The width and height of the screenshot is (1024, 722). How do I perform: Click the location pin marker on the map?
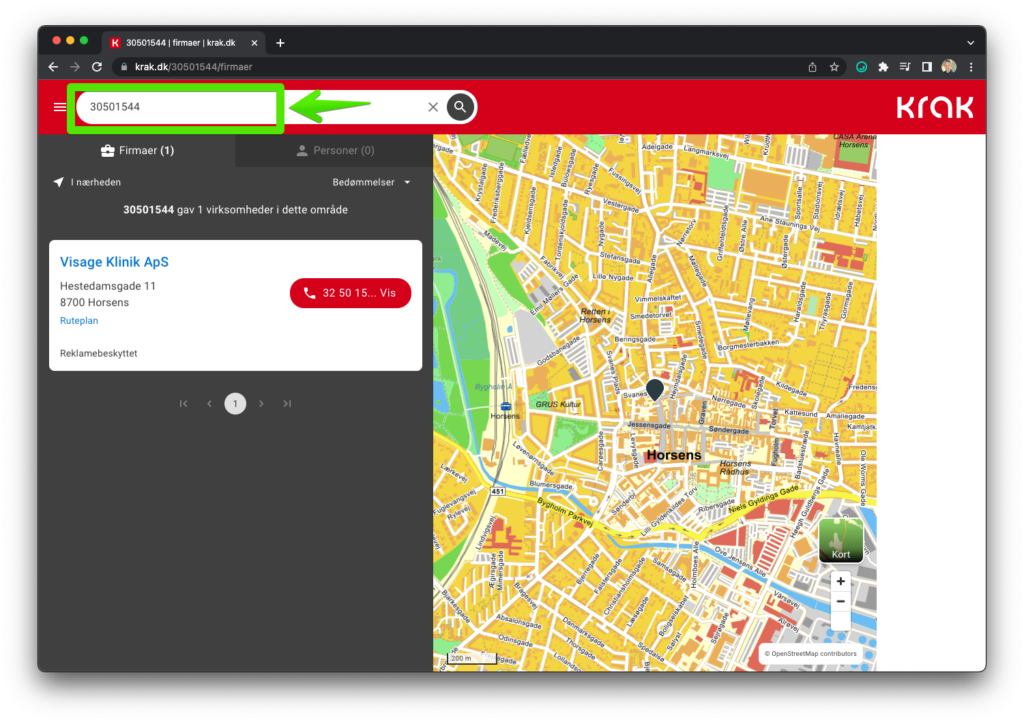click(654, 389)
